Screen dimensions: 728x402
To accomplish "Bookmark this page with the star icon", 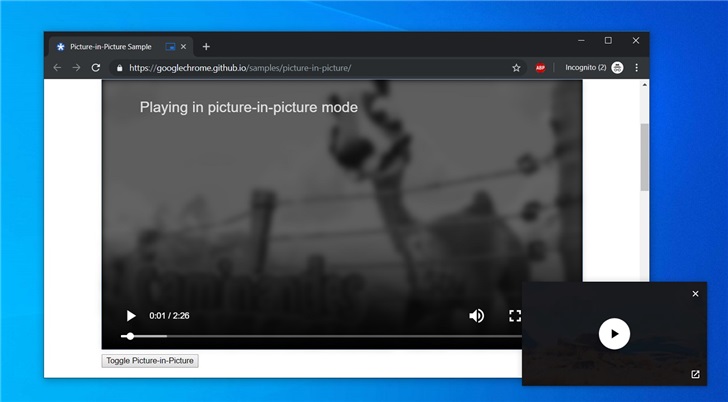I will click(x=516, y=68).
